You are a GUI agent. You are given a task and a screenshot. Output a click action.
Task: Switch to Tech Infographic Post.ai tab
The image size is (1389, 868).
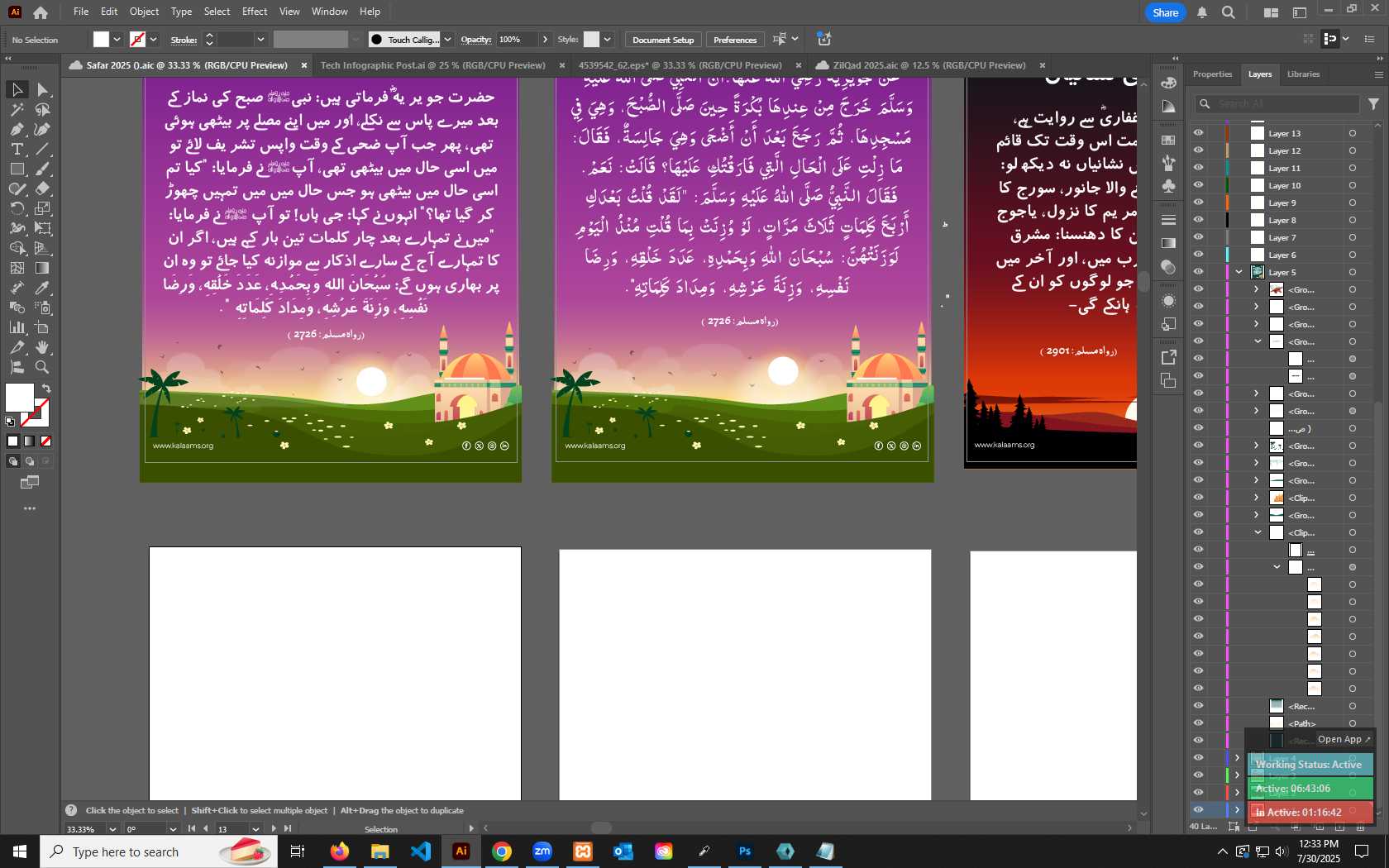coord(433,65)
